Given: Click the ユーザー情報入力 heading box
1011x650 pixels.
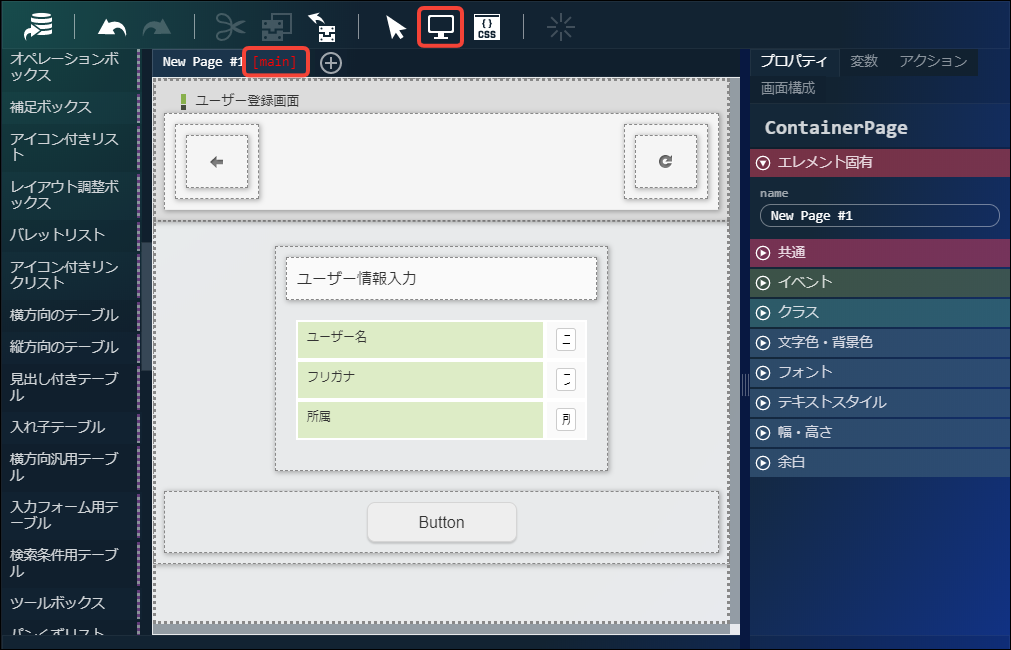Looking at the screenshot, I should click(x=442, y=279).
